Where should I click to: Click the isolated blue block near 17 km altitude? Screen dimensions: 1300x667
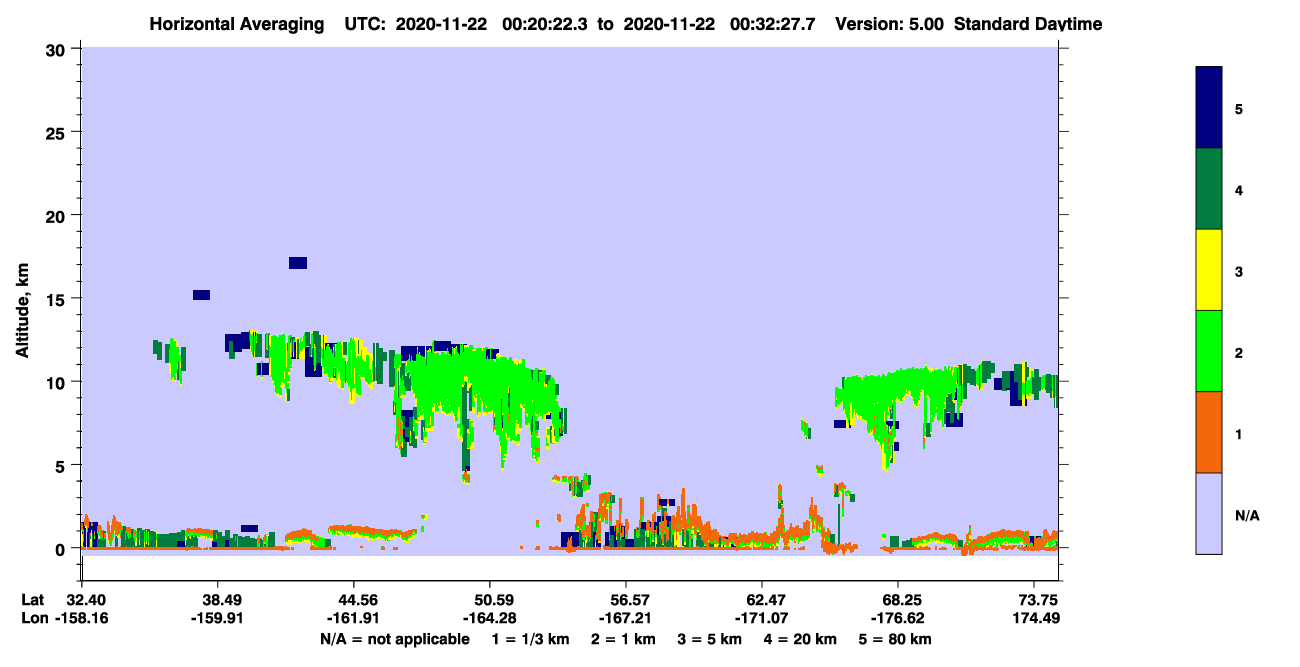pos(298,263)
